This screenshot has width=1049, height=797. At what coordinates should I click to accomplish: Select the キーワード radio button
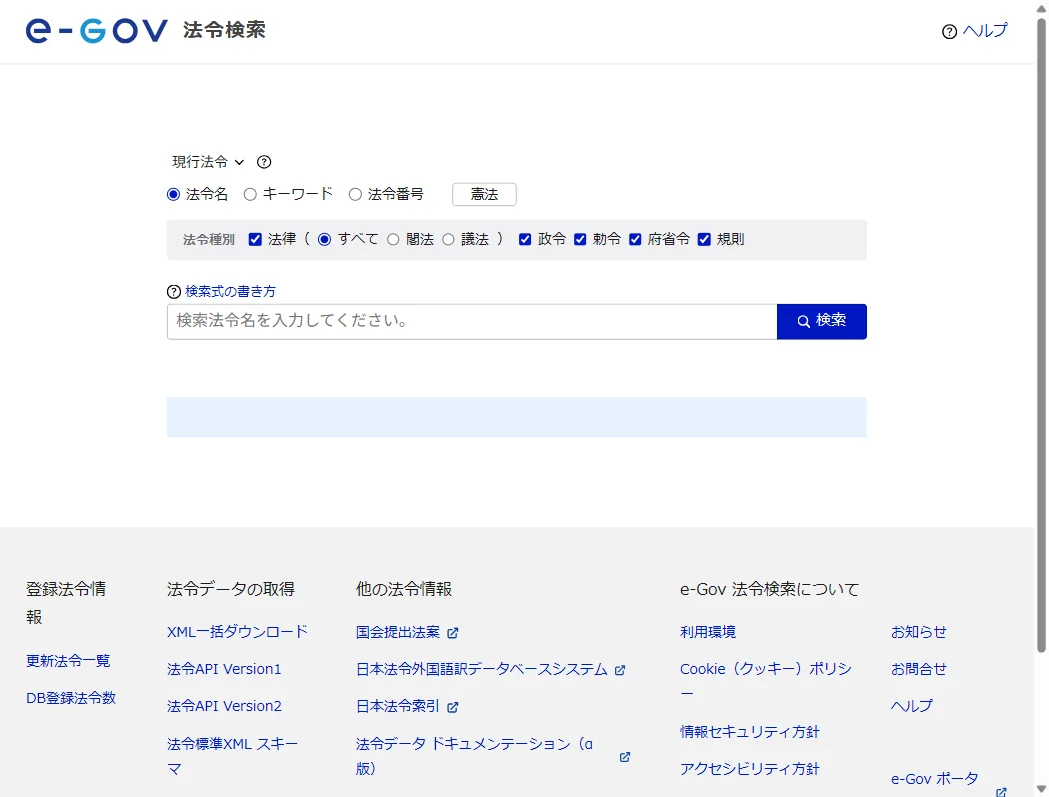coord(250,195)
